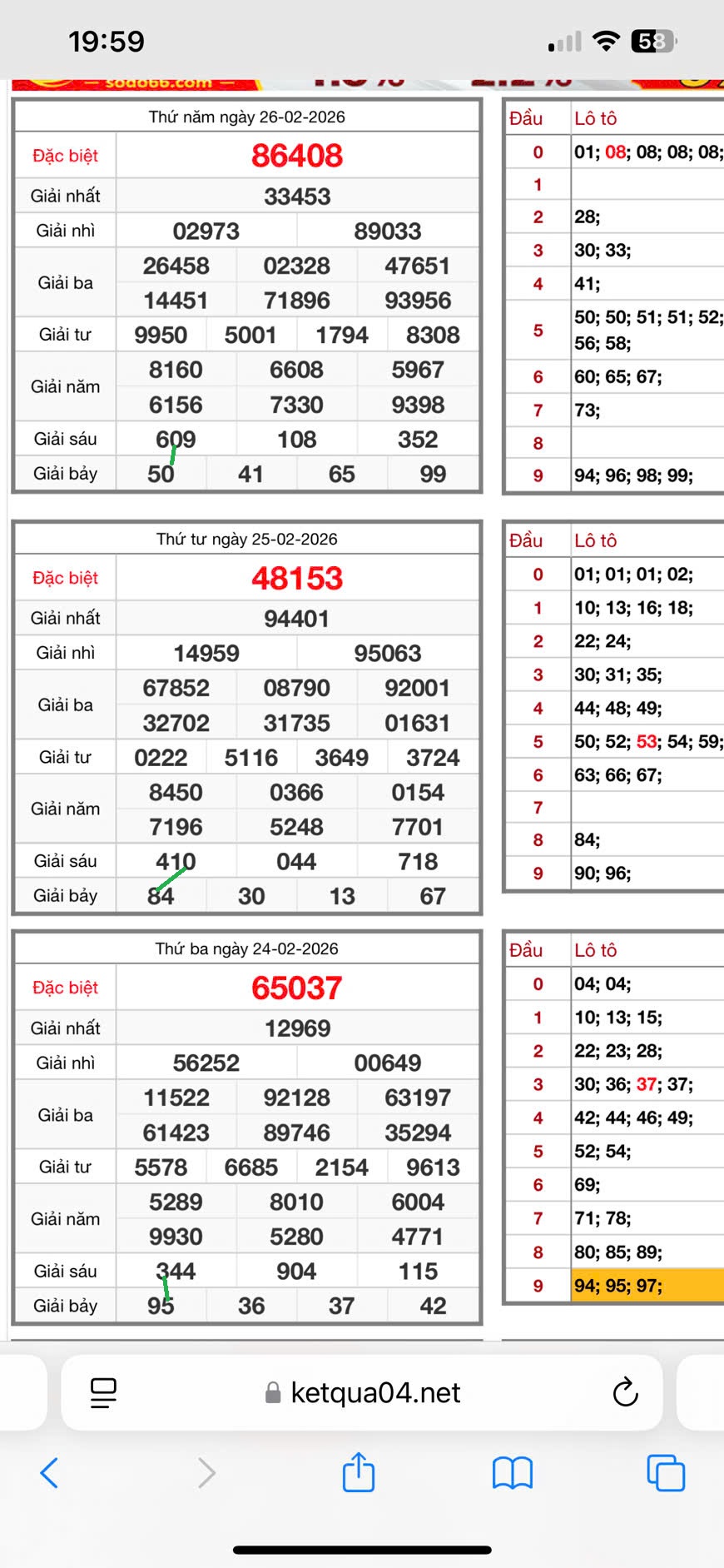Select the special prize number 48153
The image size is (724, 1568).
297,578
